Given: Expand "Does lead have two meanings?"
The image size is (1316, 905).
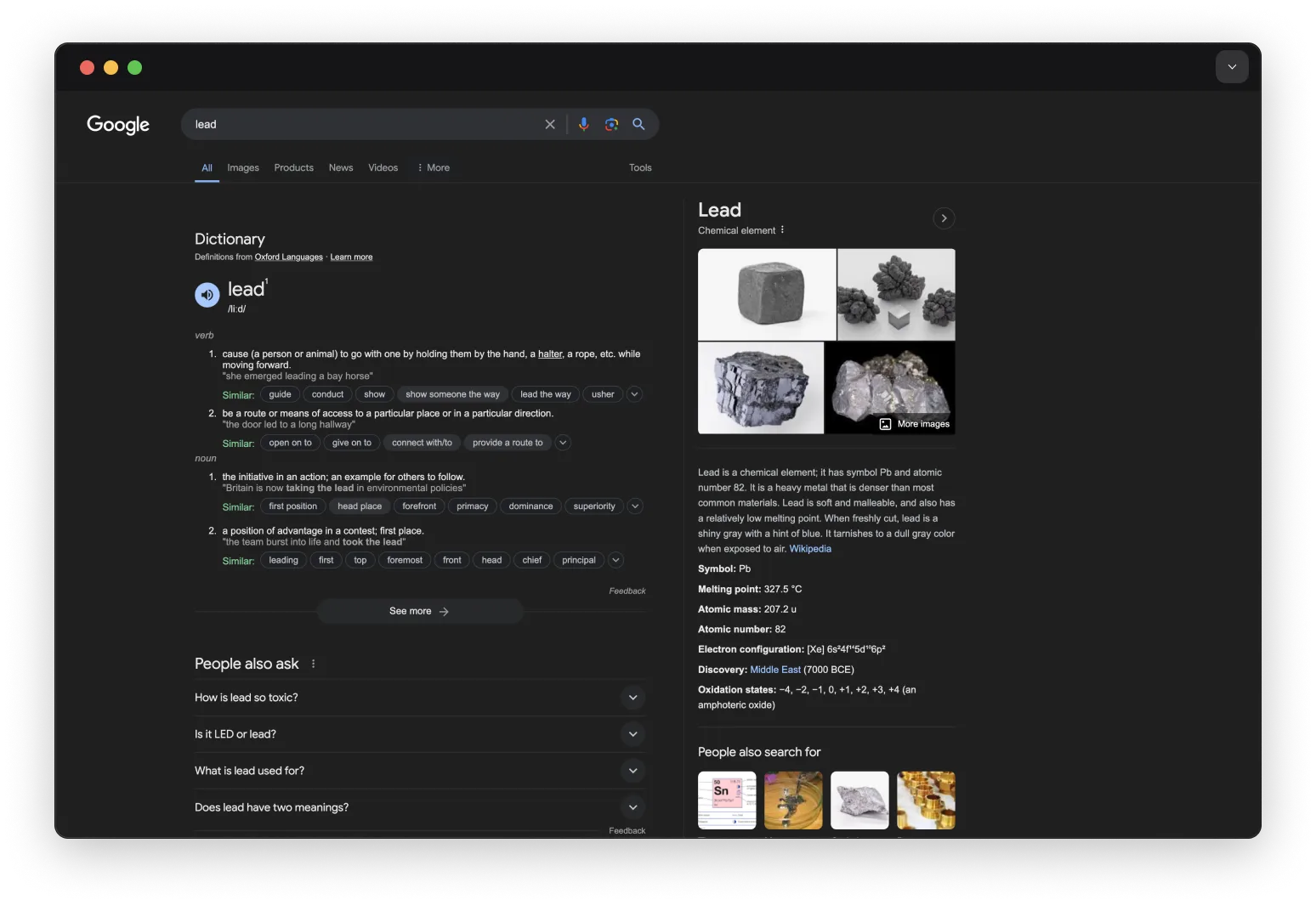Looking at the screenshot, I should (632, 806).
